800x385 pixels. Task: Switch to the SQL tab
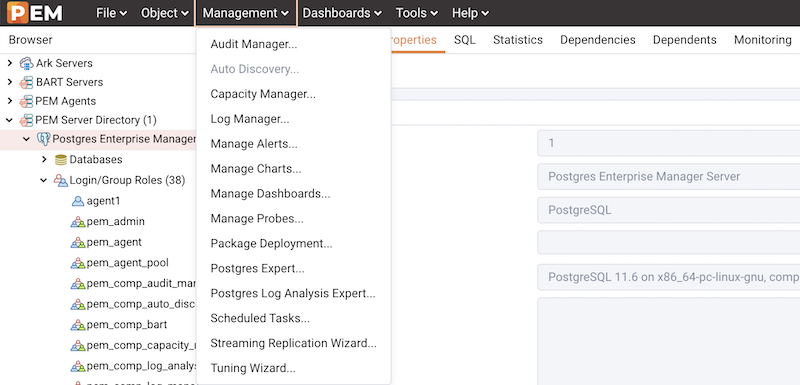pos(465,40)
